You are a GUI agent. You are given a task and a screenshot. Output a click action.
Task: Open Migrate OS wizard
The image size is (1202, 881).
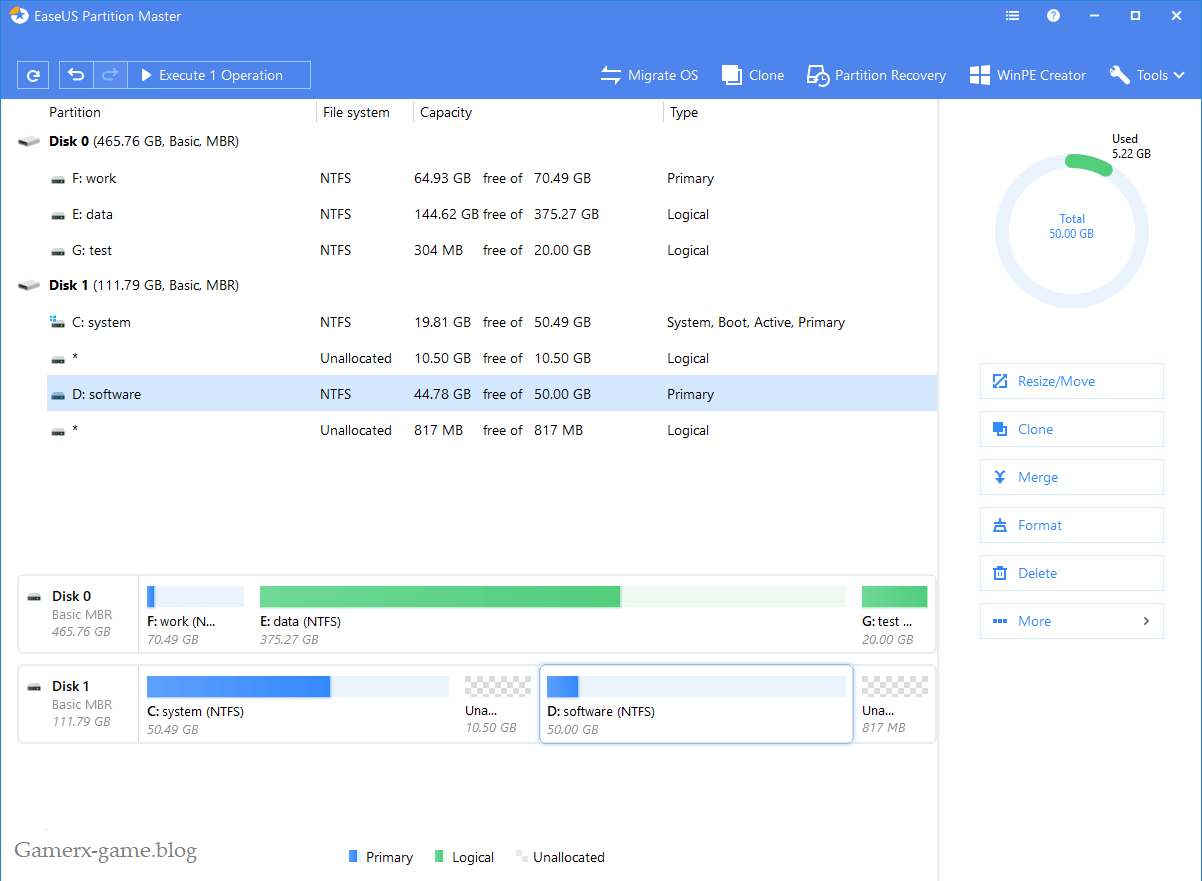click(649, 75)
